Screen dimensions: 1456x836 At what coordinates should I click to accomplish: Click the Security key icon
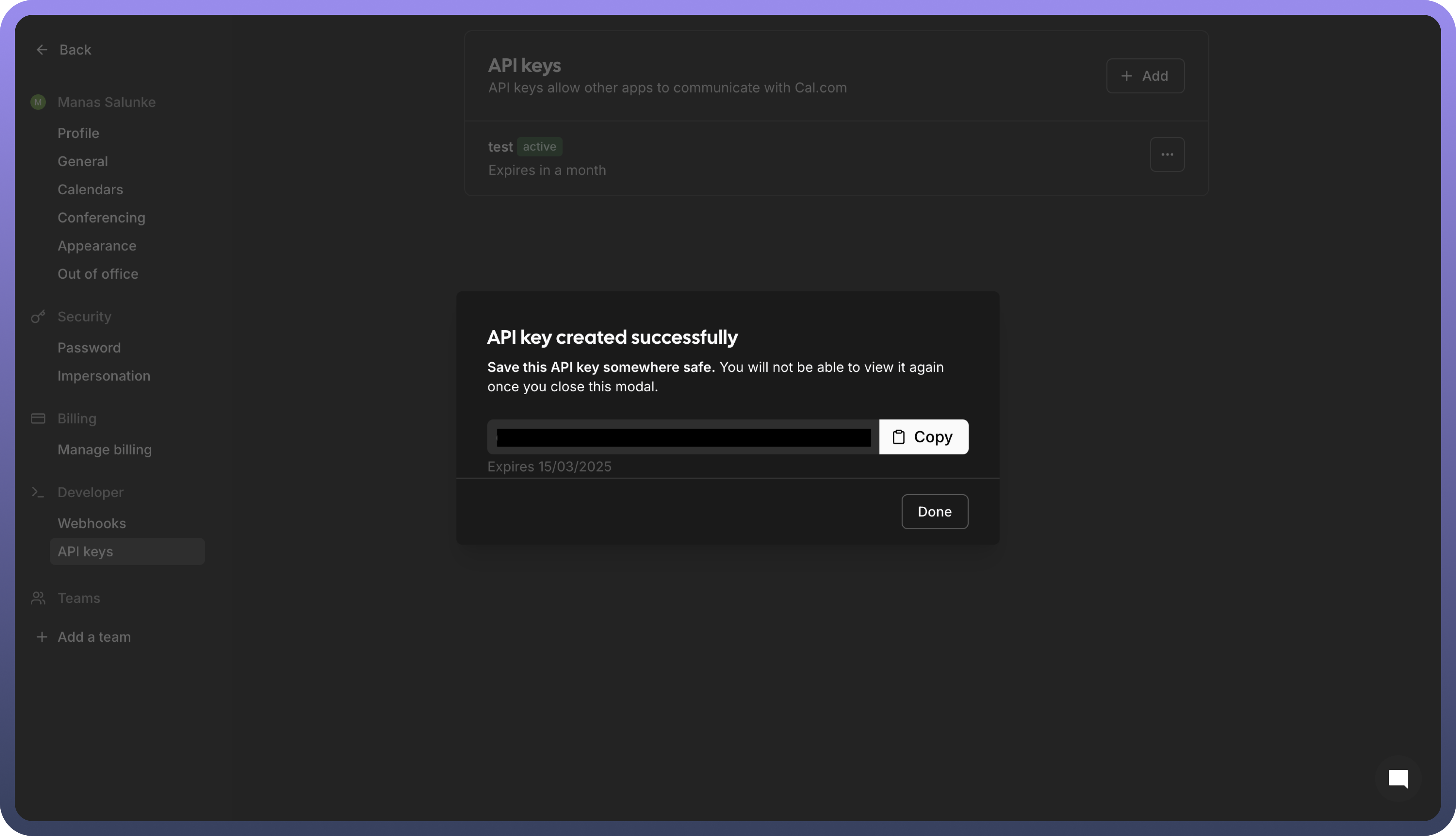pos(38,316)
